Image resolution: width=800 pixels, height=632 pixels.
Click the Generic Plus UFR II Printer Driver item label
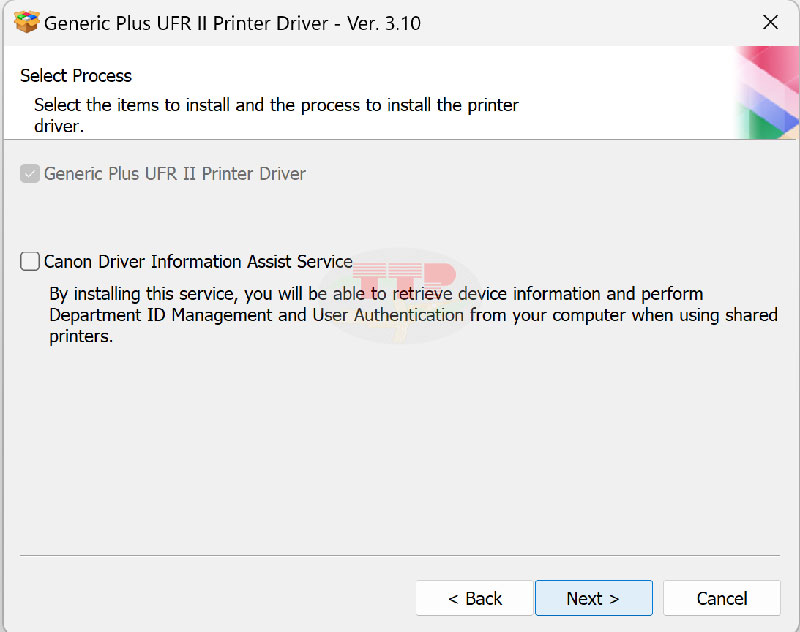coord(174,173)
